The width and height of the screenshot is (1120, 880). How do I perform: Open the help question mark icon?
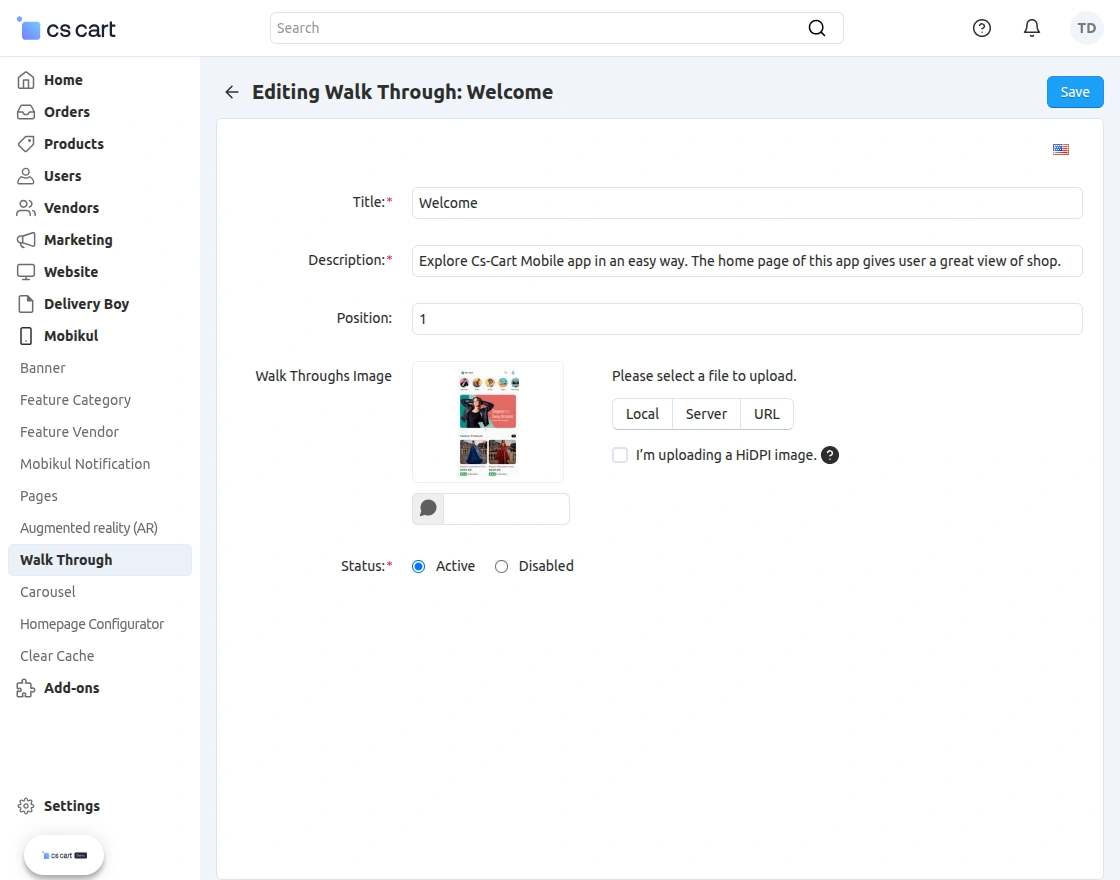pyautogui.click(x=981, y=28)
